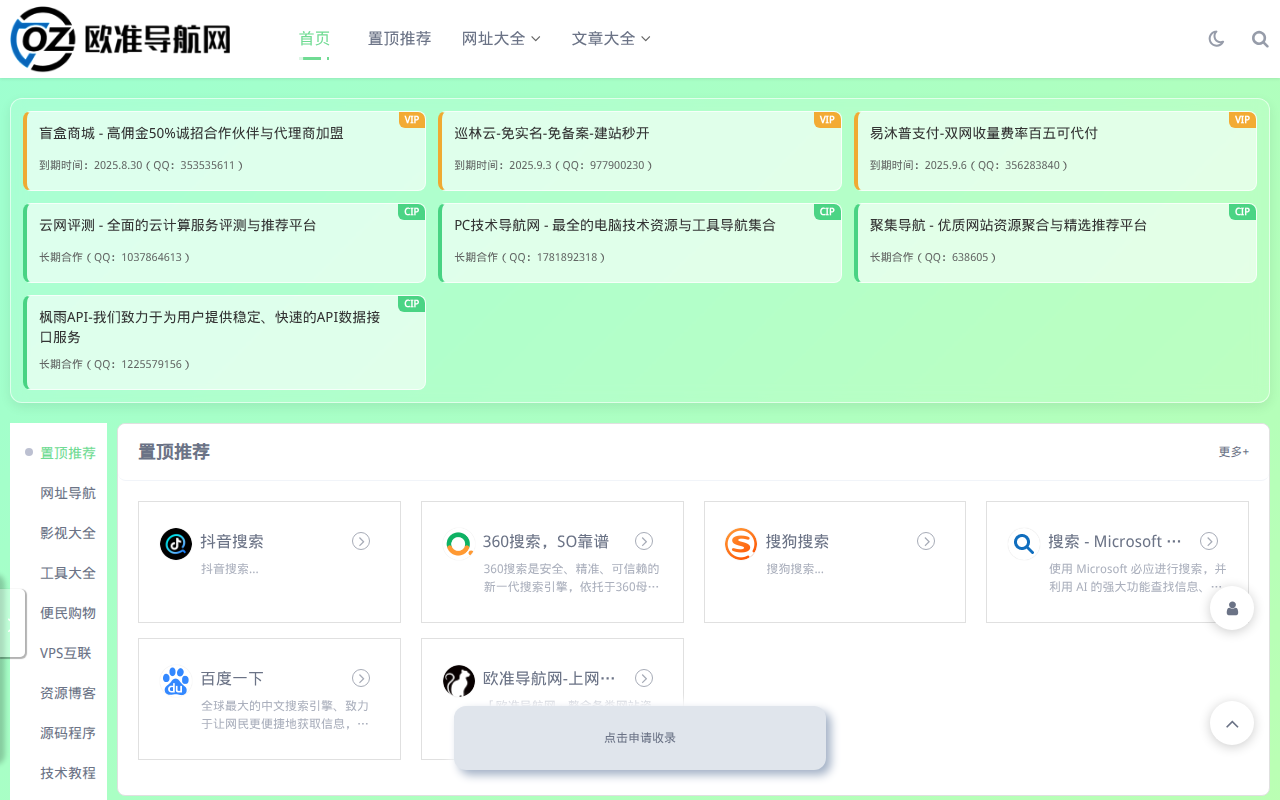1280x800 pixels.
Task: Click the 百度一下 card description text
Action: pyautogui.click(x=285, y=715)
